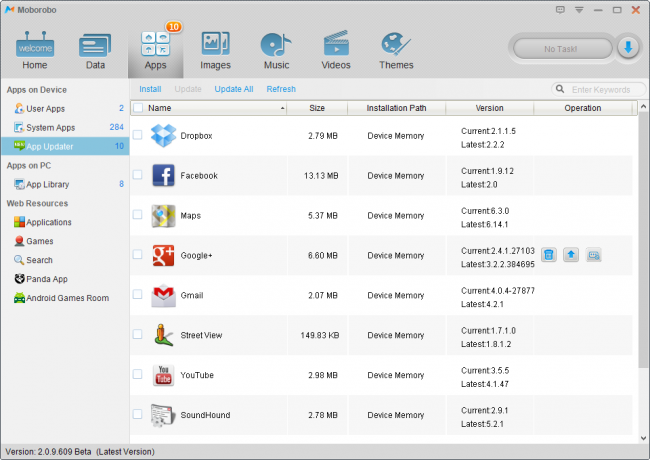Viewport: 650px width, 460px height.
Task: Select System Apps in sidebar
Action: tap(65, 127)
